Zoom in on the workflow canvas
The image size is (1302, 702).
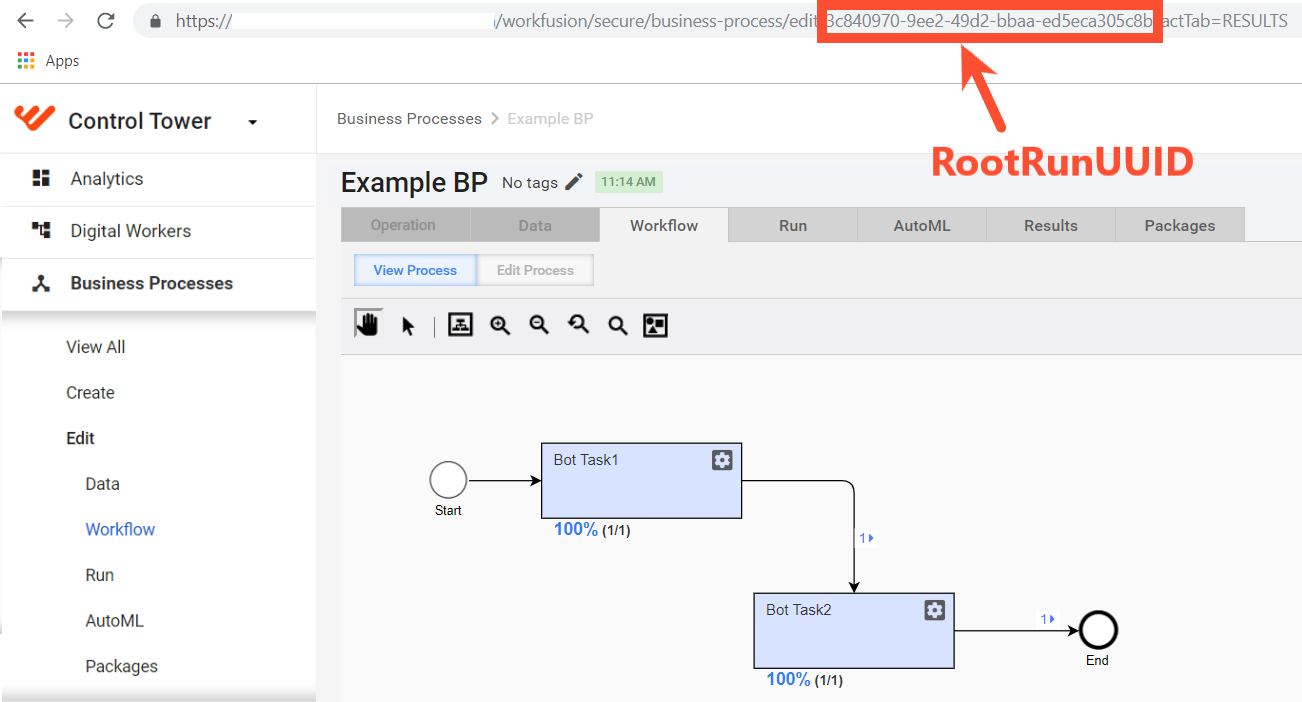(500, 325)
